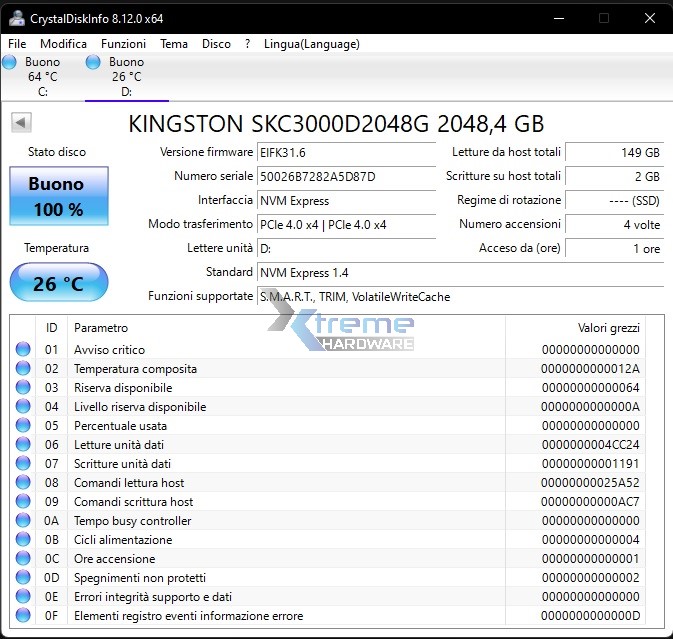The width and height of the screenshot is (673, 639).
Task: Click the Numero seriale value field
Action: (345, 176)
